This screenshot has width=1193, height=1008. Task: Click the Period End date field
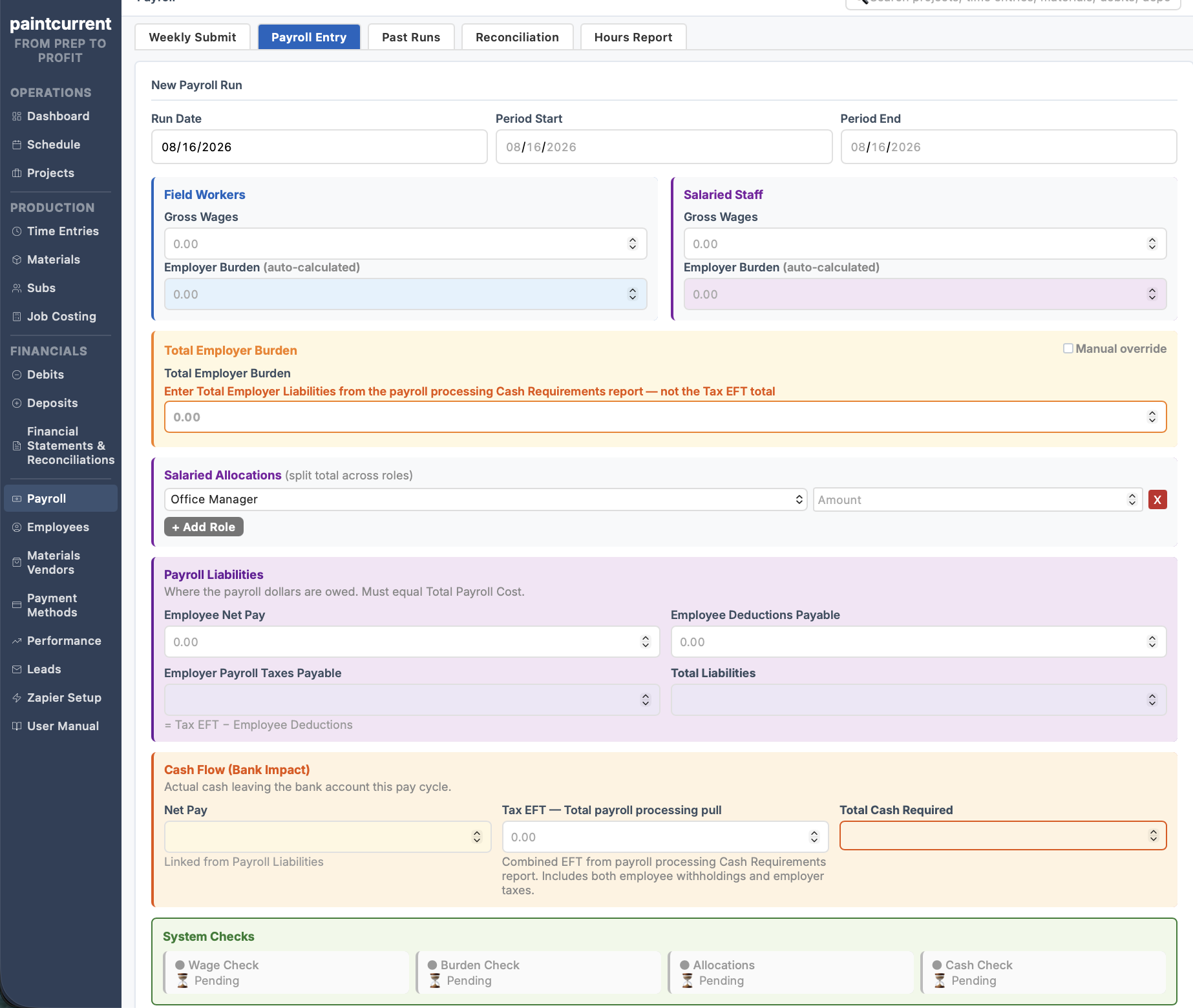pos(1008,147)
